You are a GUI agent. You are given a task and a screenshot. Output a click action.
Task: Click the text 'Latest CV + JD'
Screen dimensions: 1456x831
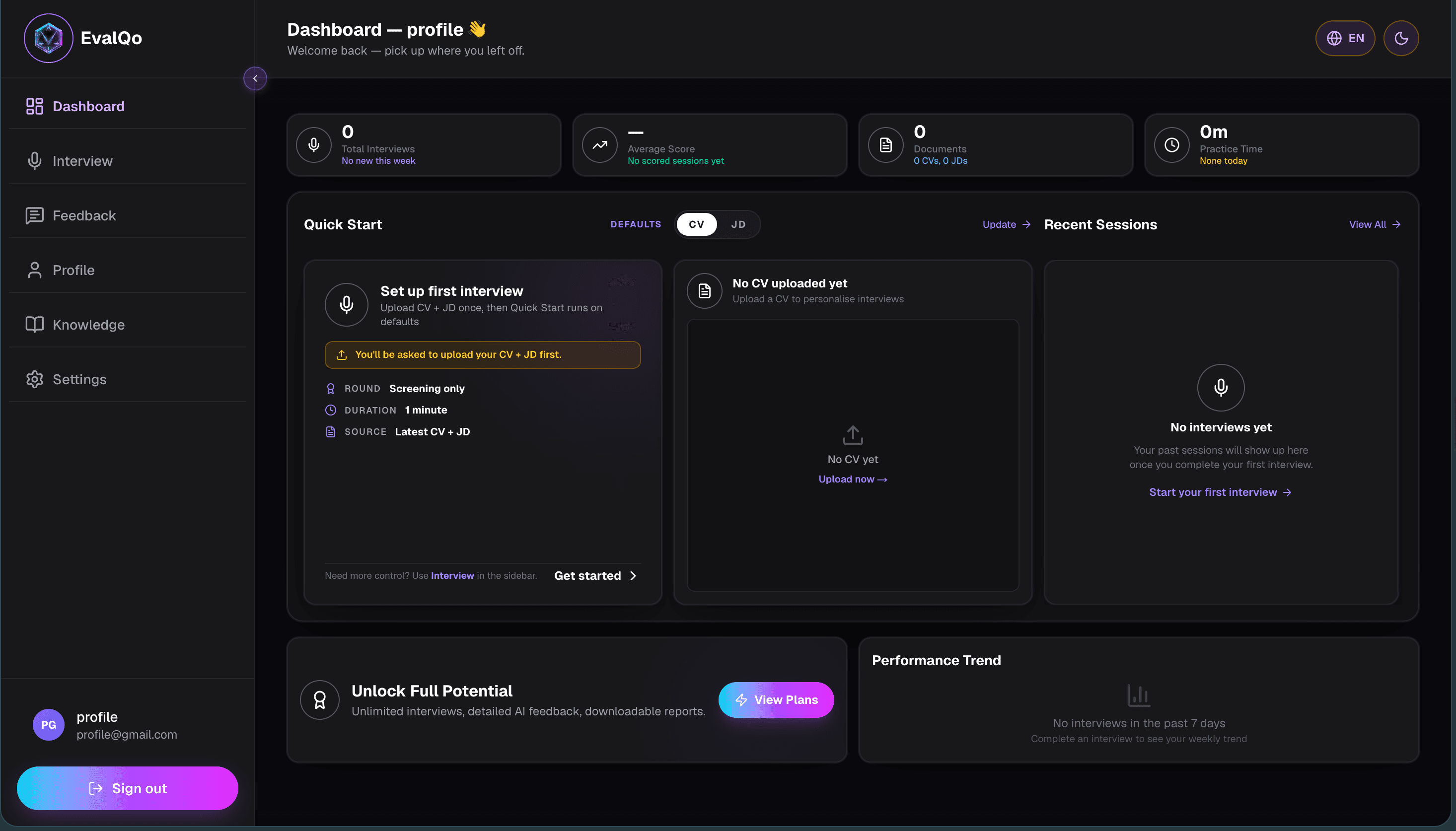432,431
